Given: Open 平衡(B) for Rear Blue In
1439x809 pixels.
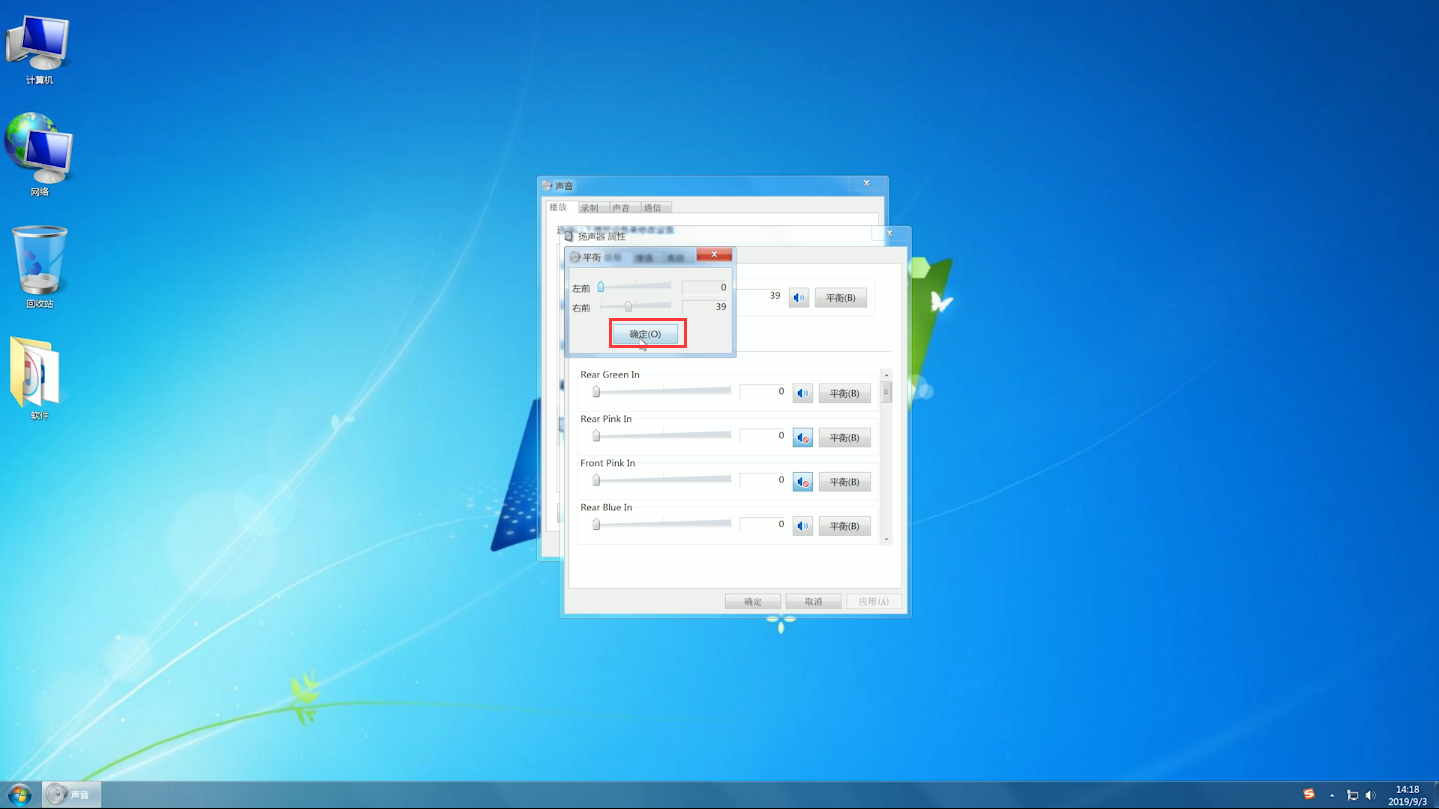Looking at the screenshot, I should point(845,526).
